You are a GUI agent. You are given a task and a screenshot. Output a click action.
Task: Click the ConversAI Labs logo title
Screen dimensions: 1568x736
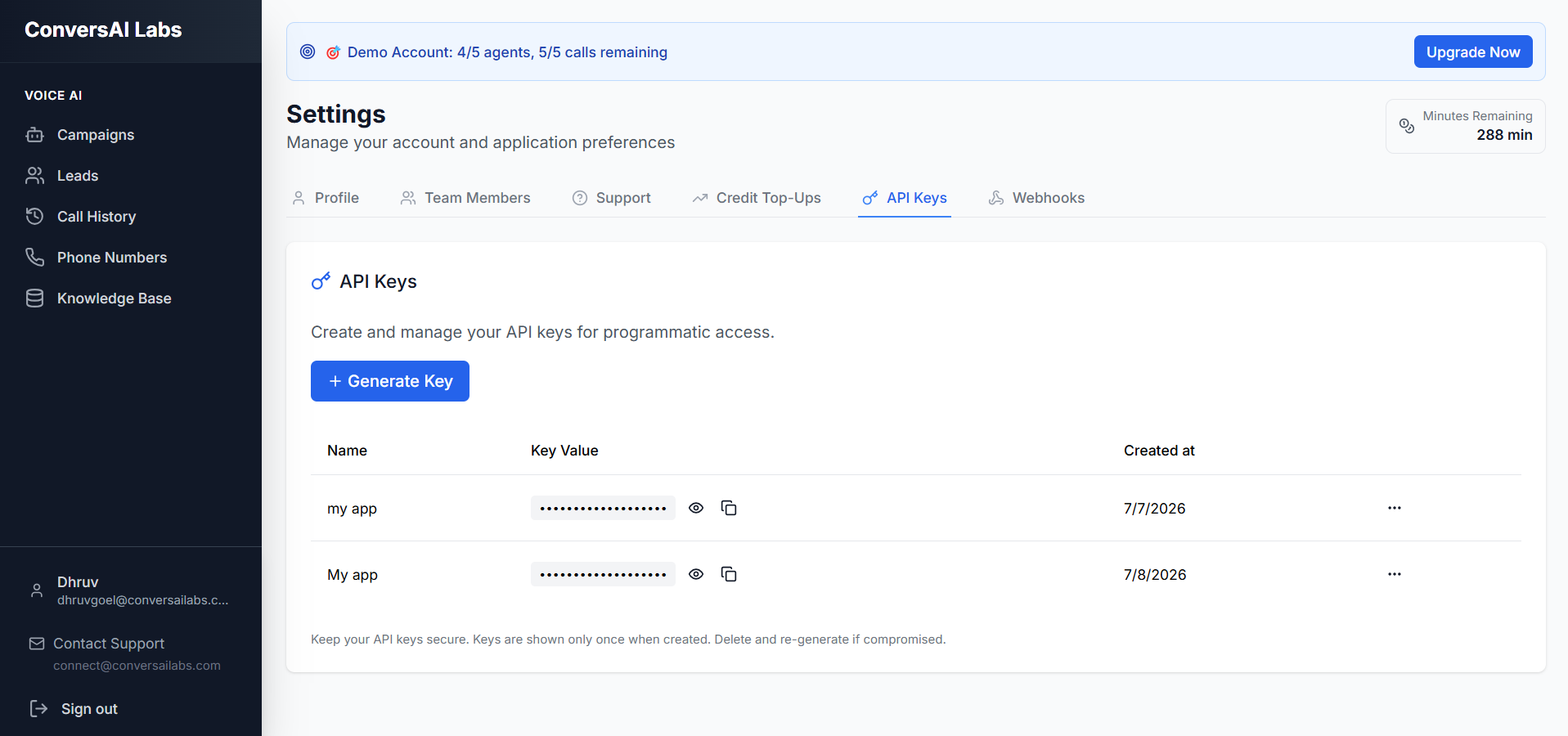pos(103,29)
